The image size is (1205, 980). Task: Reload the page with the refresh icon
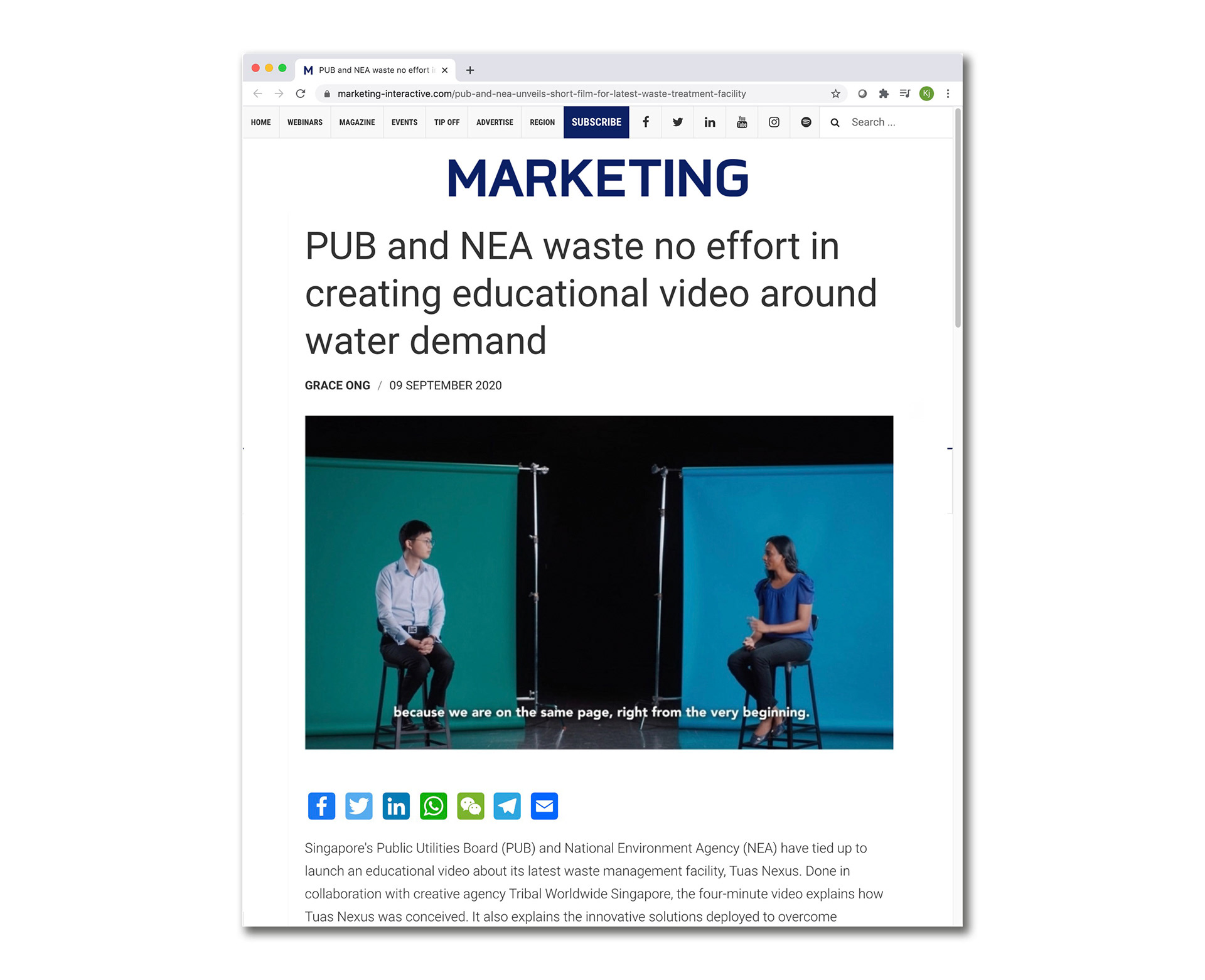(x=301, y=94)
